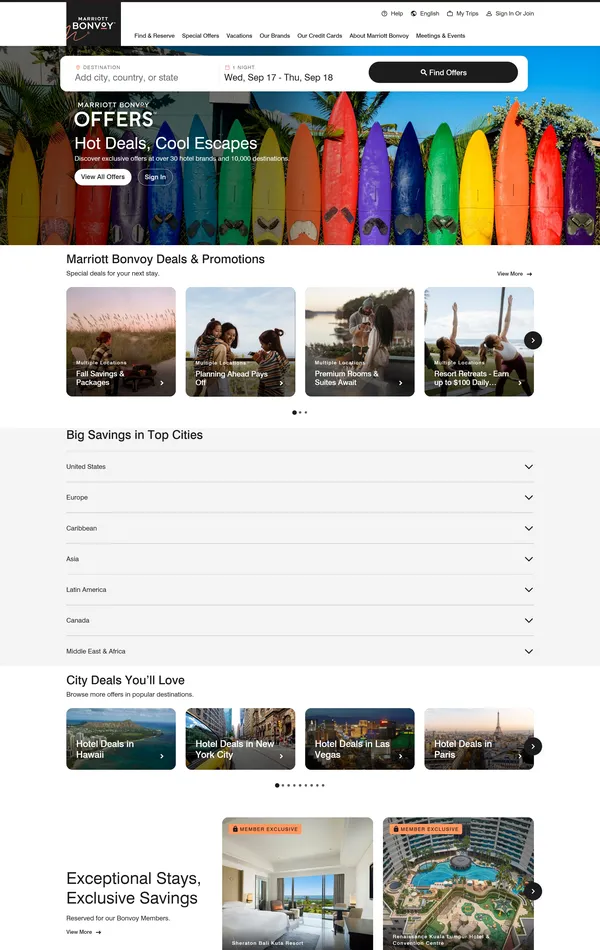600x950 pixels.
Task: Open the Hotel Deals in Hawaii card
Action: 121,739
